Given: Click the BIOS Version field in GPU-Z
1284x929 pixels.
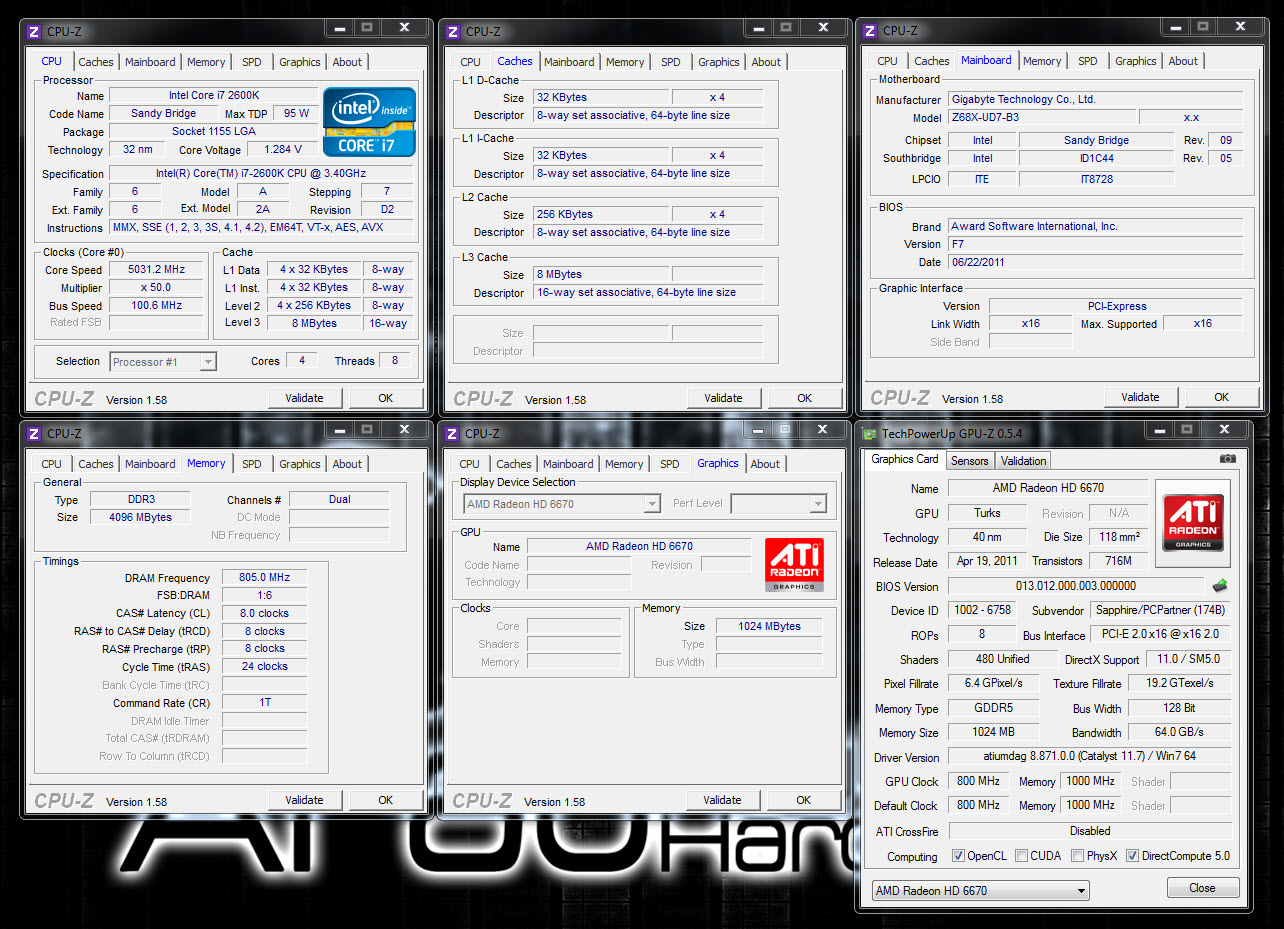Looking at the screenshot, I should (1076, 587).
